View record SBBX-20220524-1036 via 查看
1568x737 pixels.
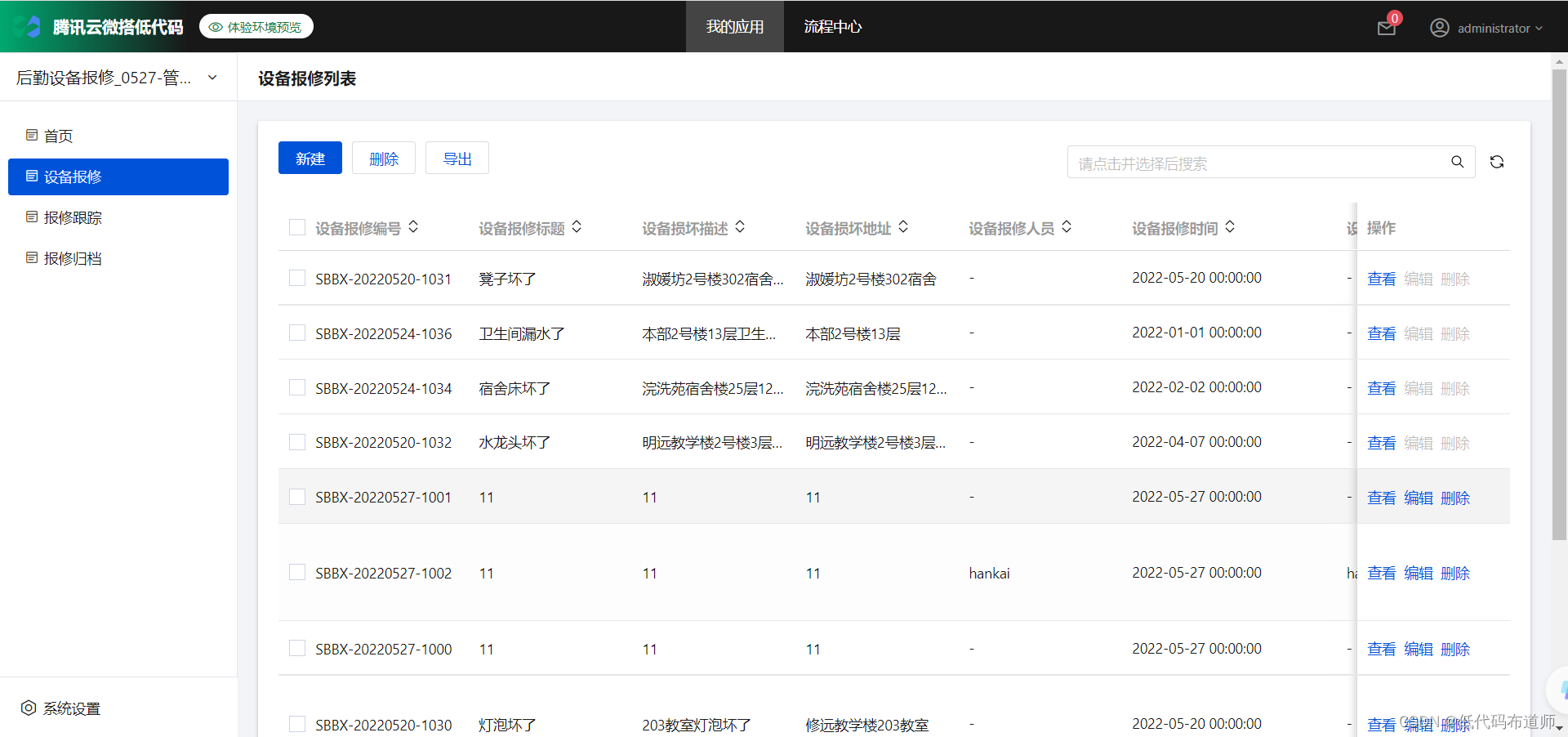pyautogui.click(x=1382, y=333)
